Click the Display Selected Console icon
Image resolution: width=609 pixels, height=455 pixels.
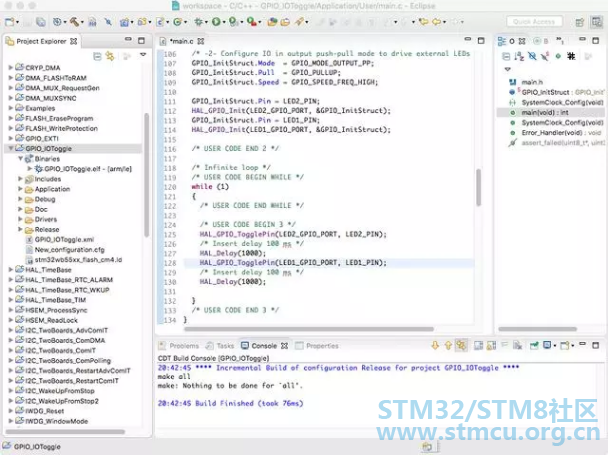tap(547, 345)
